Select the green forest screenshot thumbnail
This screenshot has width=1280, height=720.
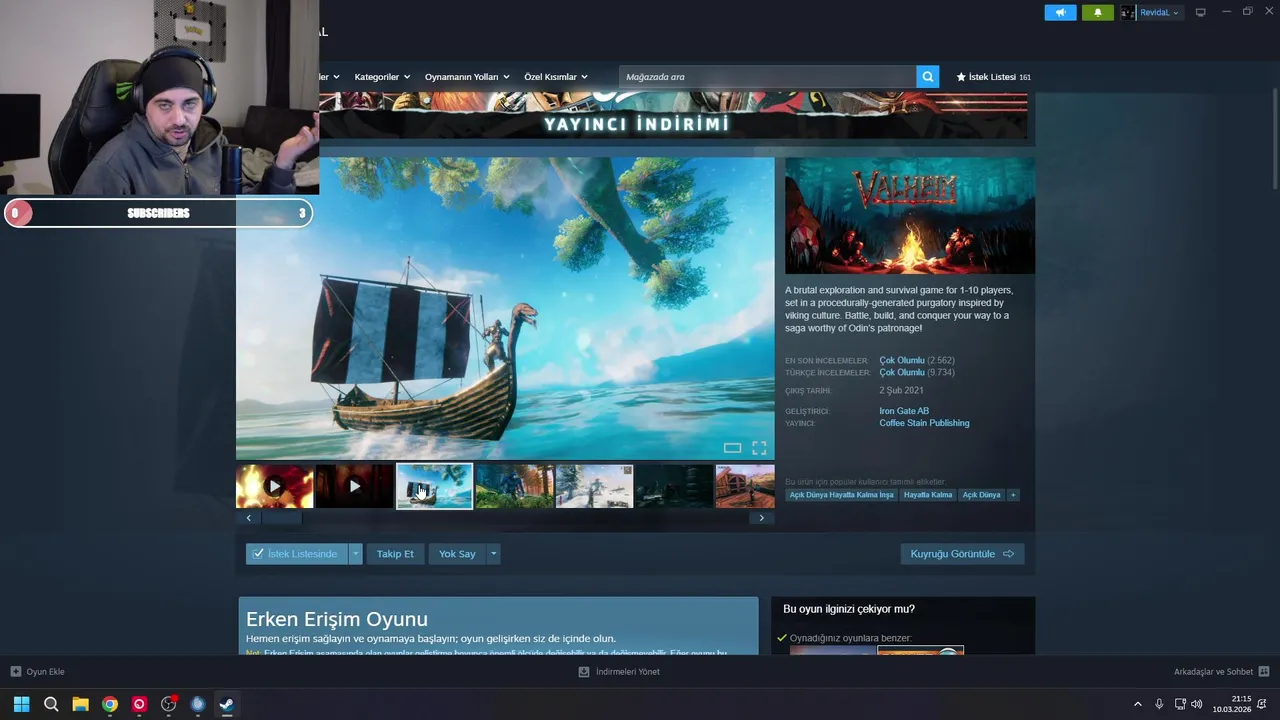pyautogui.click(x=514, y=486)
